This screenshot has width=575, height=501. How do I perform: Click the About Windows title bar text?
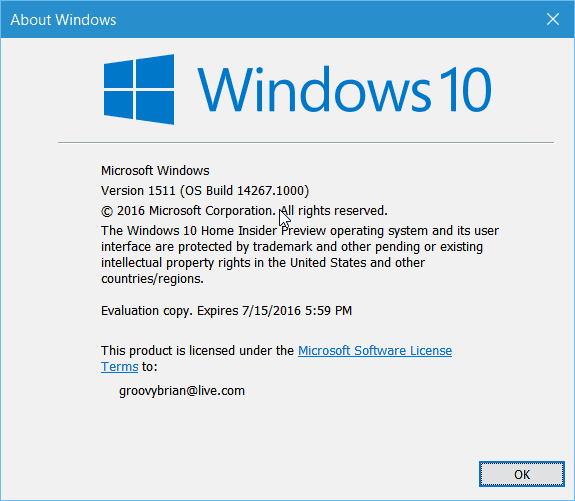(x=63, y=20)
